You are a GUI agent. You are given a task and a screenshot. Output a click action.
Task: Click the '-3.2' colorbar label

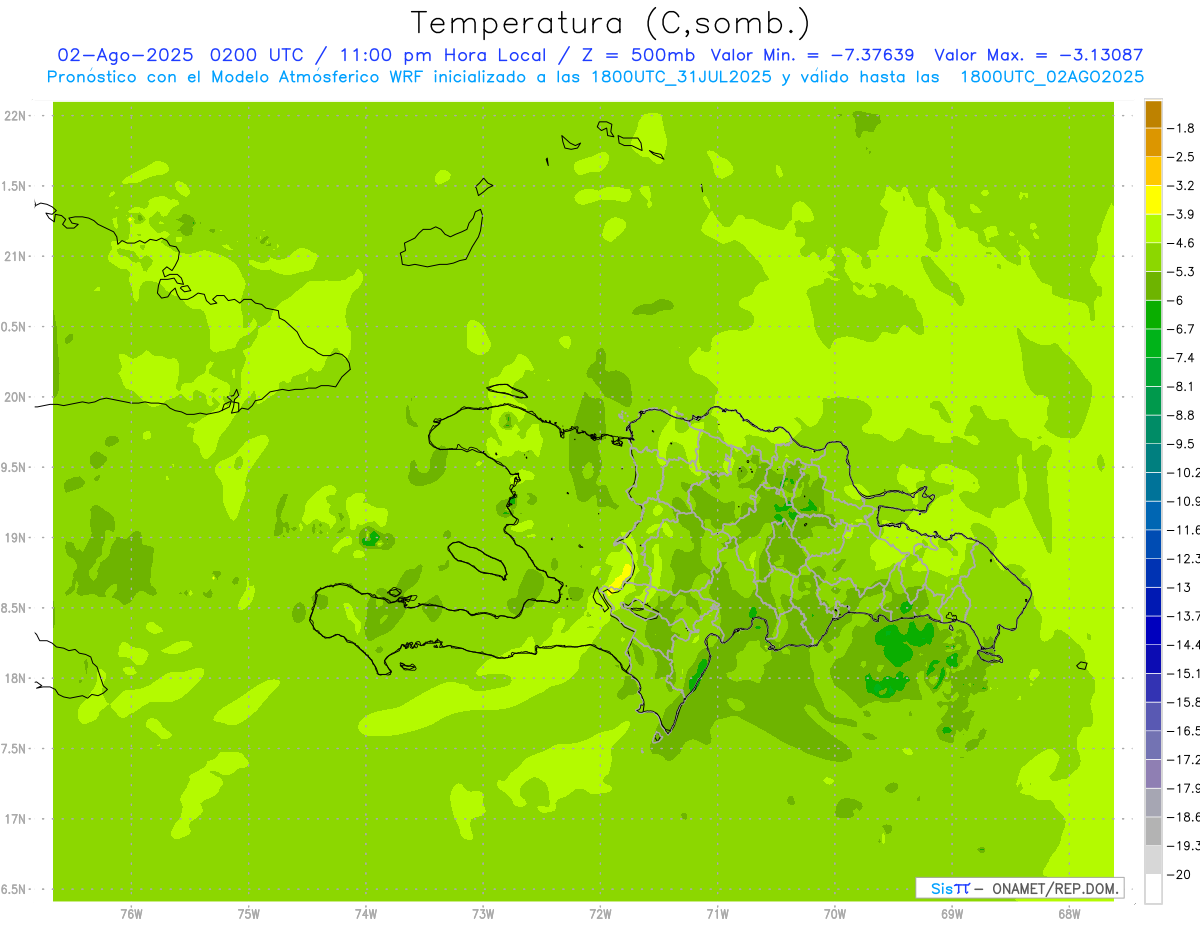(x=1182, y=185)
